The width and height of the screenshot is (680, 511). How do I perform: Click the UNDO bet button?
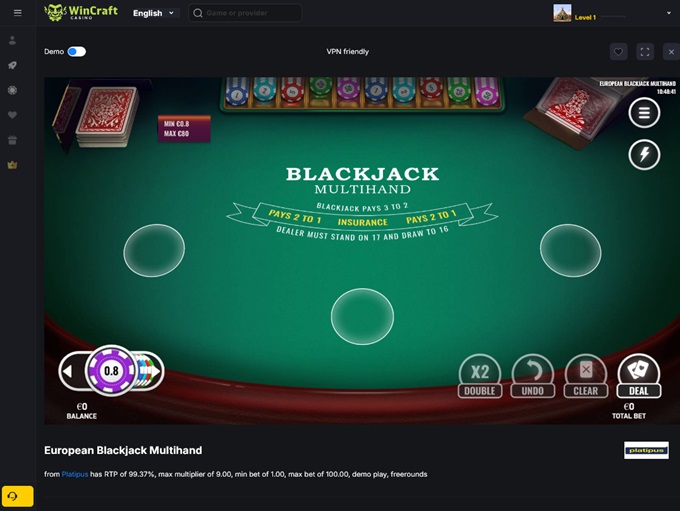click(533, 377)
